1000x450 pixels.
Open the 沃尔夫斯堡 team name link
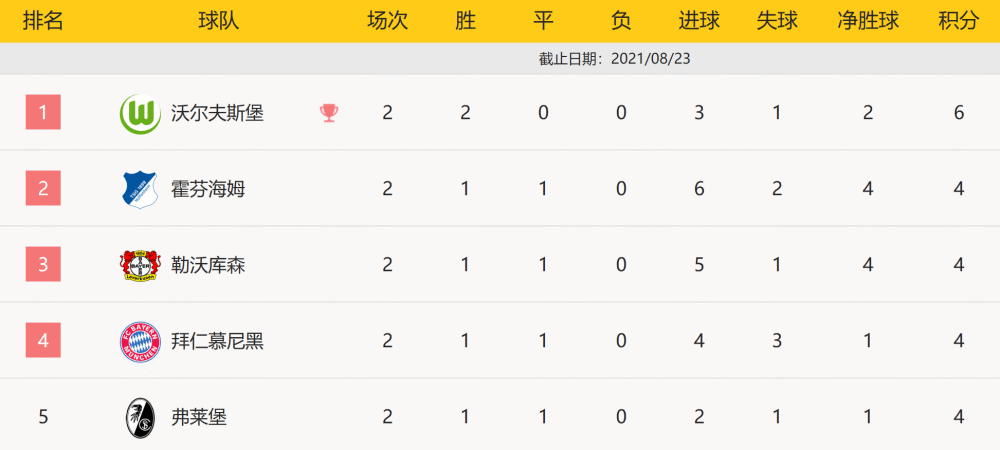(217, 113)
